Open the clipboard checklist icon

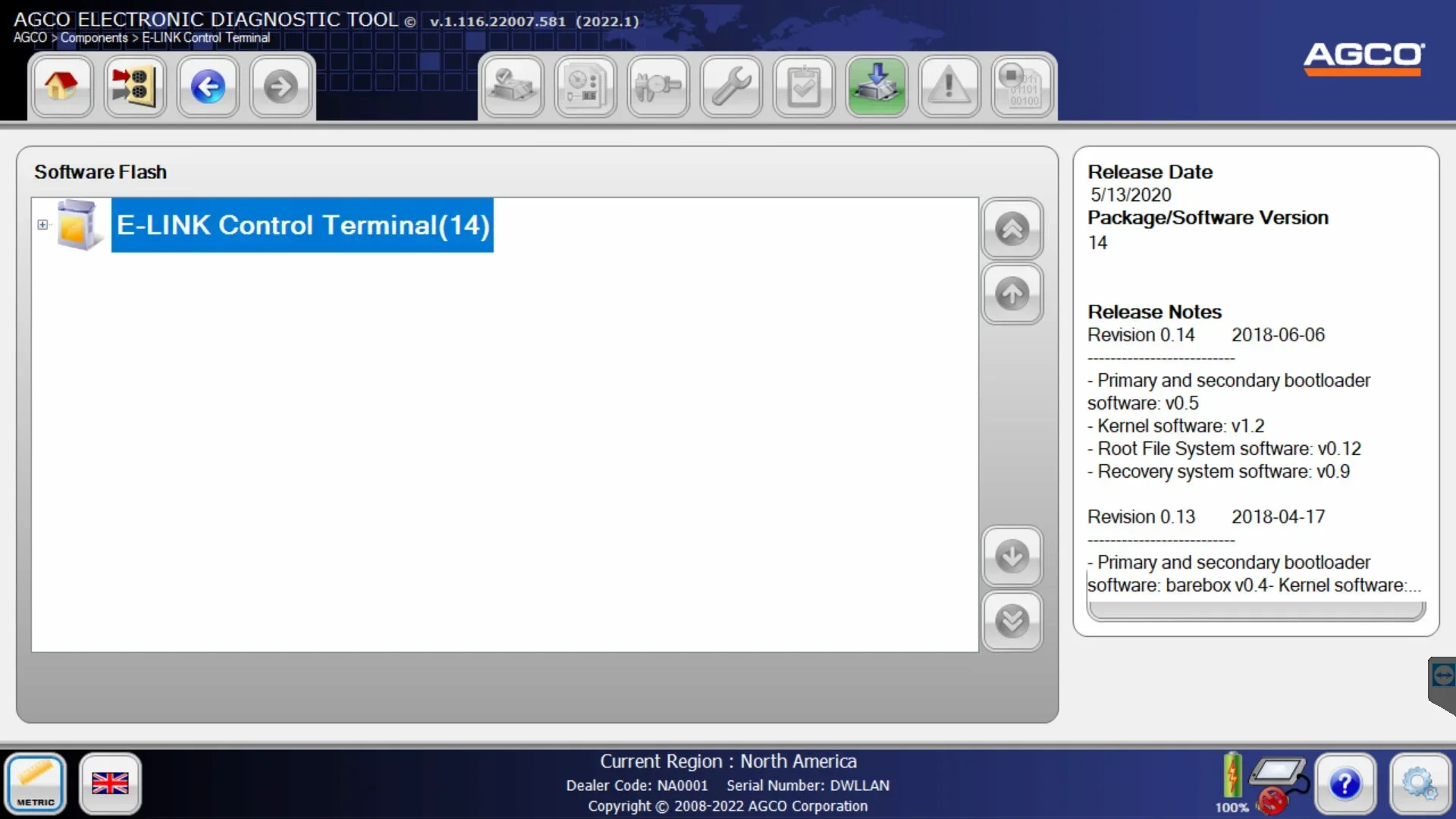[804, 86]
